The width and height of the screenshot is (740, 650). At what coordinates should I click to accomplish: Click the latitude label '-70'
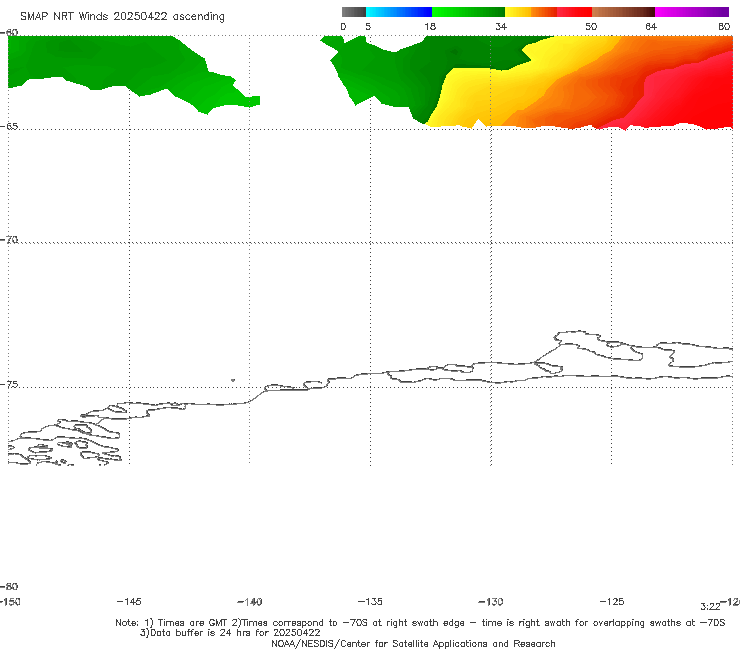(x=9, y=240)
